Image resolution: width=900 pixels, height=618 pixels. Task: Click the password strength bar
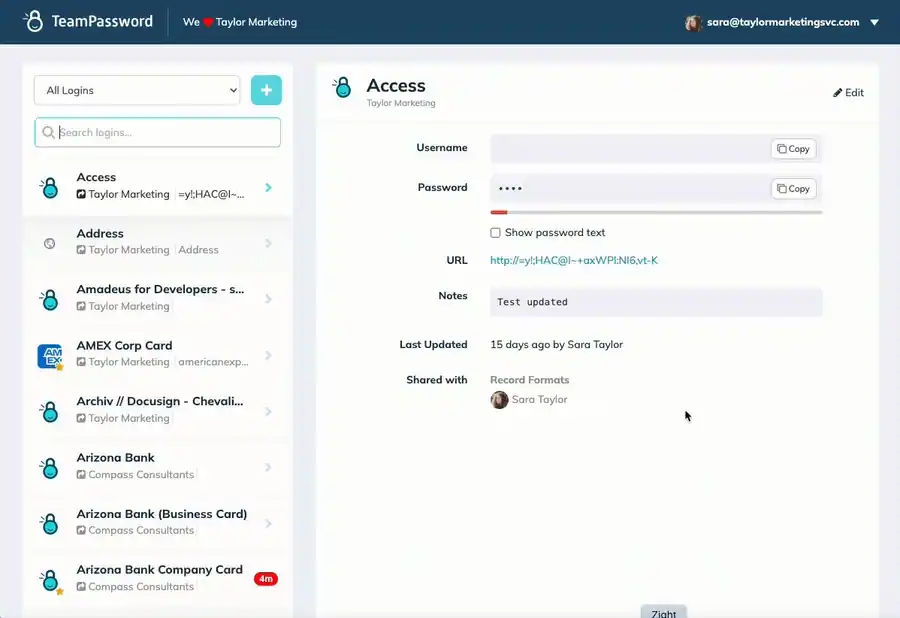pos(656,212)
